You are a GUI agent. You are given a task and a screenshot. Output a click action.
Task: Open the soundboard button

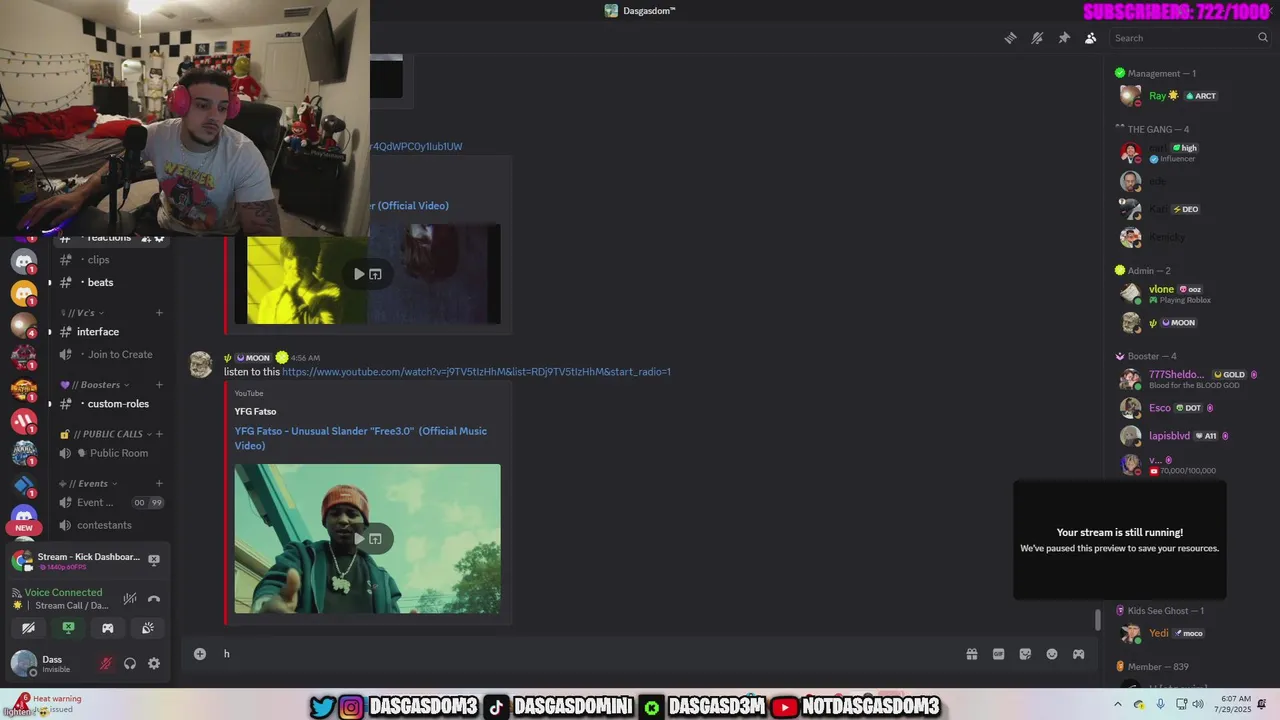click(148, 628)
